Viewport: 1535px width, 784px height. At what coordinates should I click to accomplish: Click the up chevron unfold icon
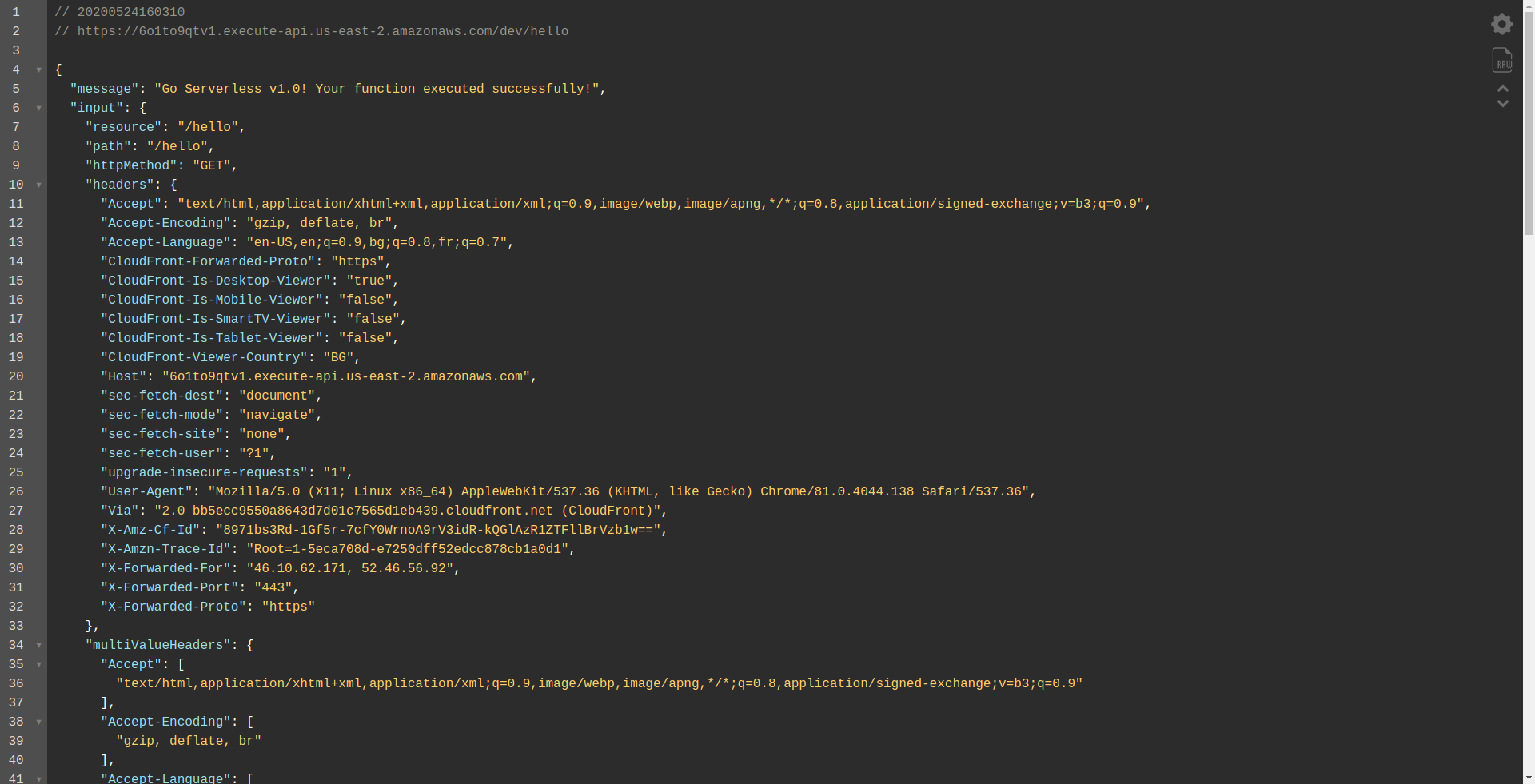point(1503,88)
